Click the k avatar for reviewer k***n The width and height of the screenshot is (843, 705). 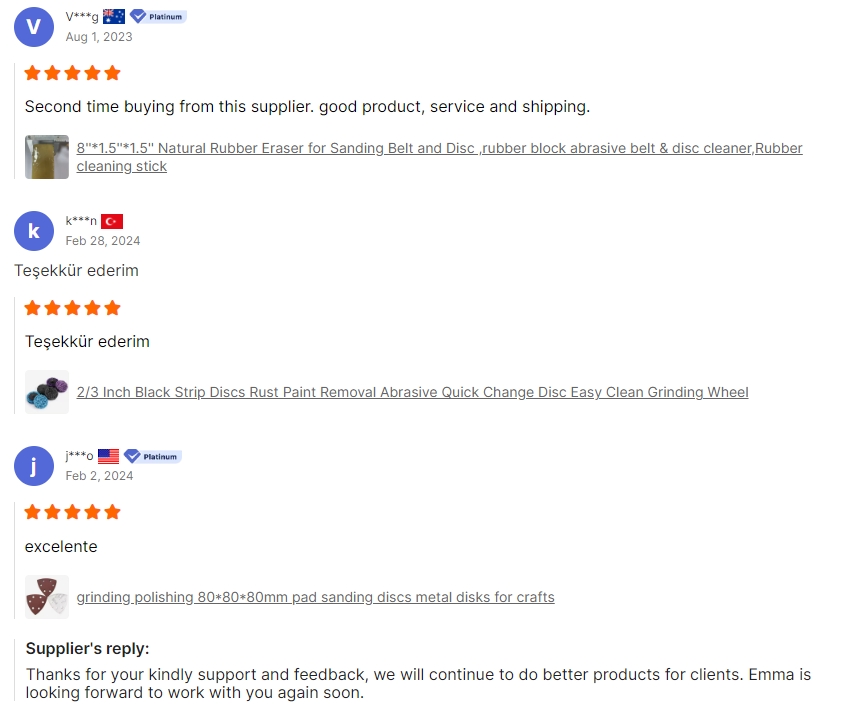34,231
